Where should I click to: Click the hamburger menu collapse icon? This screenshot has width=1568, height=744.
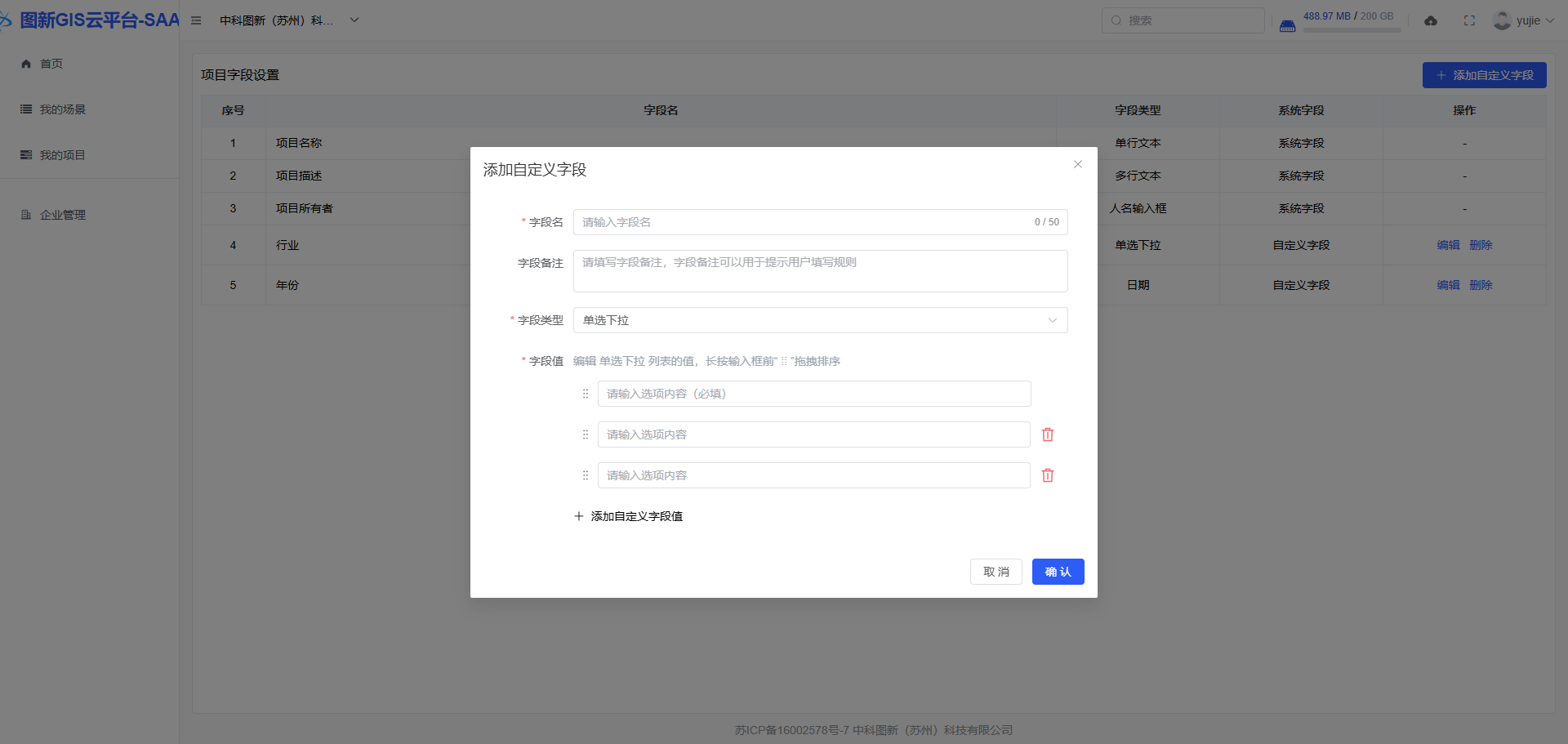point(196,20)
